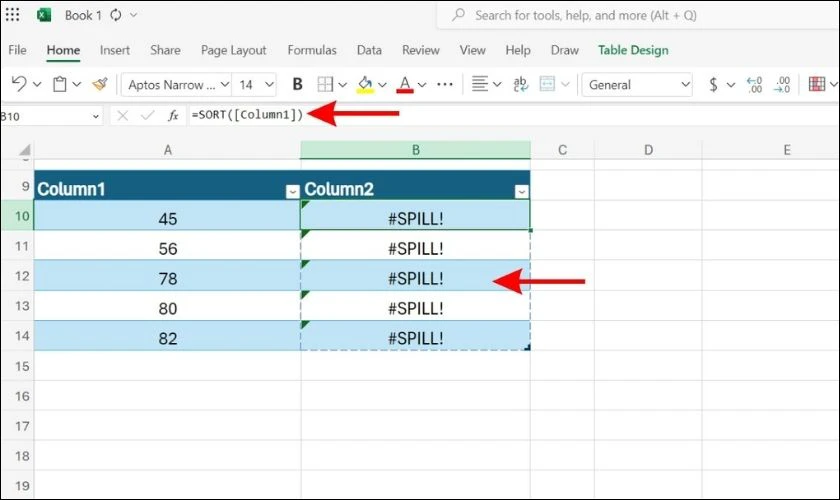Open the More font options ellipsis
The height and width of the screenshot is (500, 840).
[x=445, y=84]
